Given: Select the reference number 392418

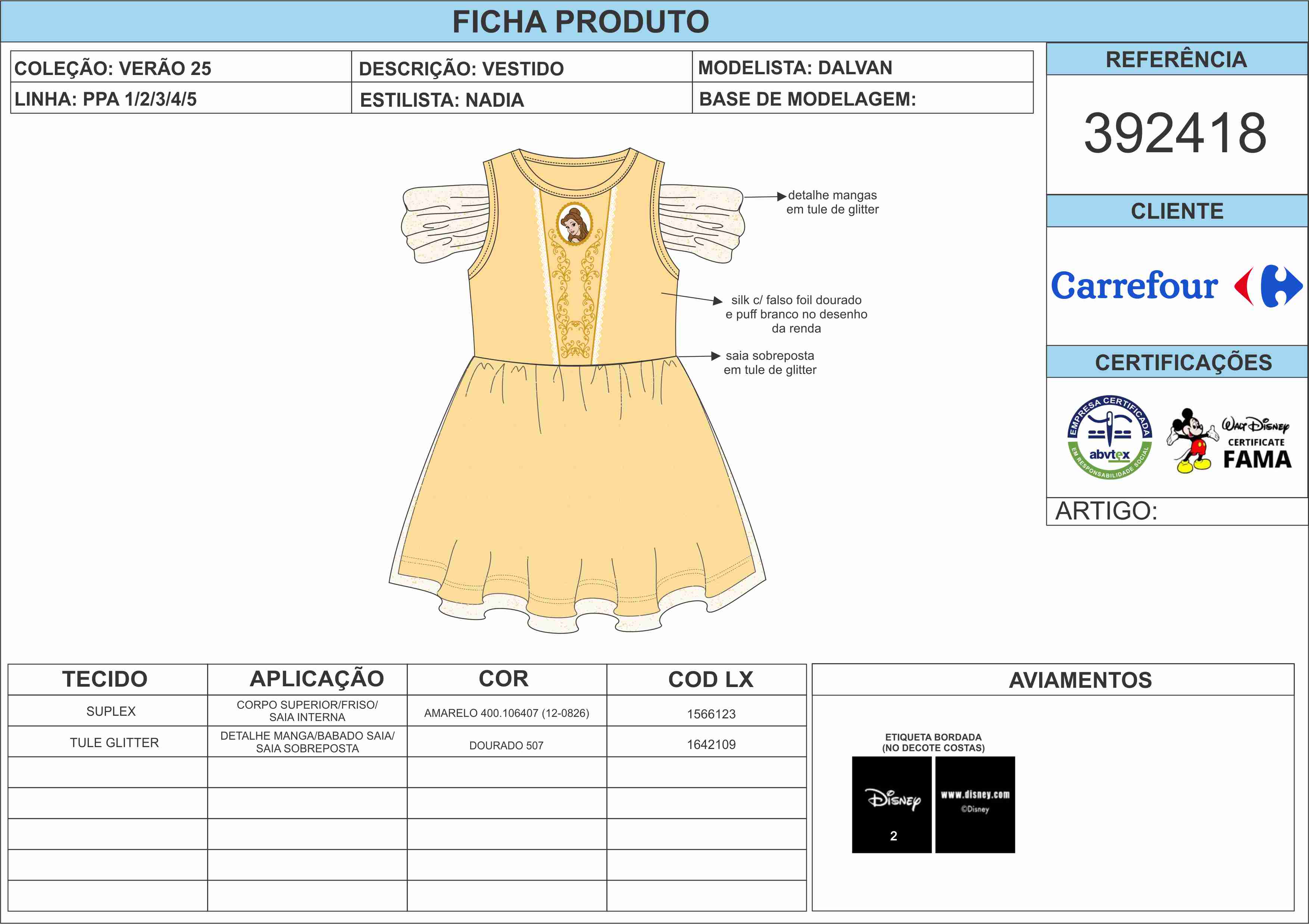Looking at the screenshot, I should [x=1175, y=133].
